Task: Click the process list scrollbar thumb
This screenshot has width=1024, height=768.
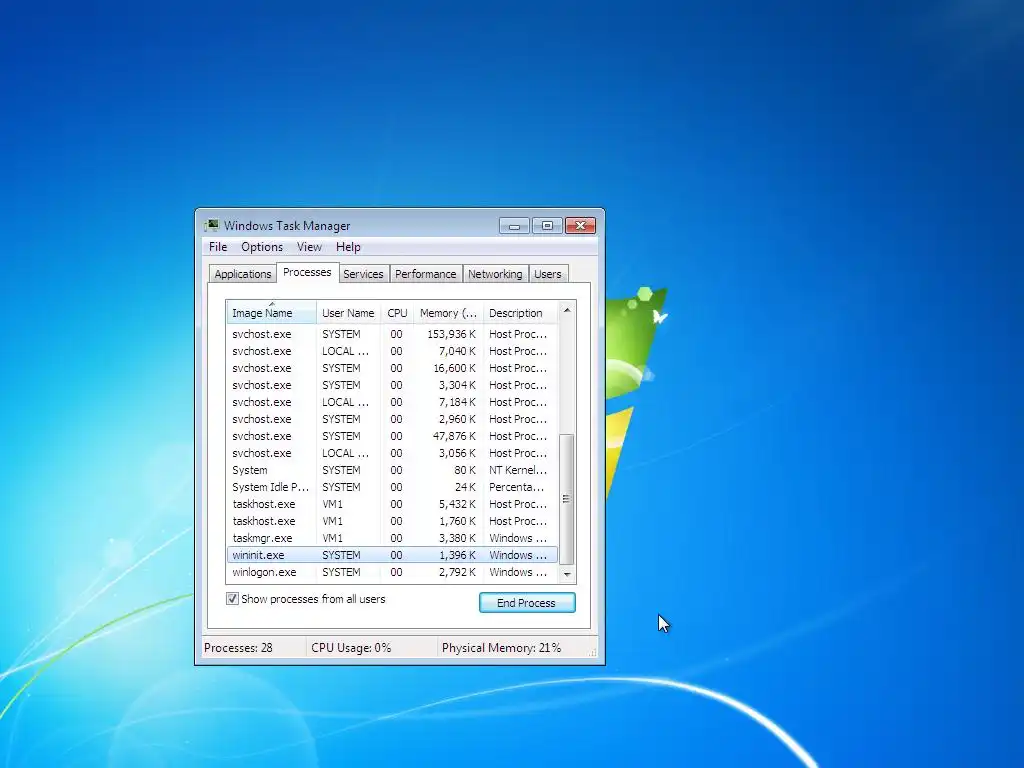Action: [567, 499]
